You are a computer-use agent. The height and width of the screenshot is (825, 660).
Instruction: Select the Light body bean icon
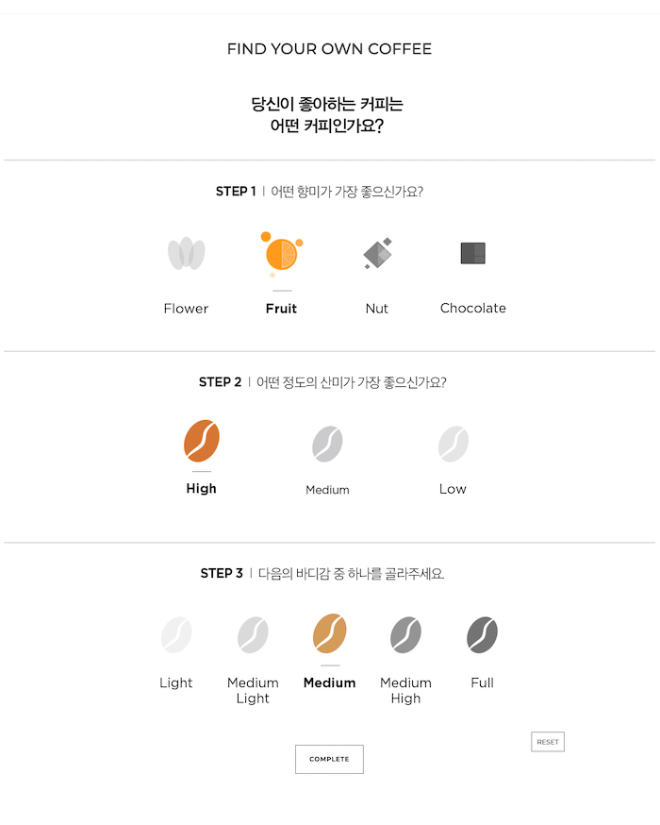[x=176, y=635]
